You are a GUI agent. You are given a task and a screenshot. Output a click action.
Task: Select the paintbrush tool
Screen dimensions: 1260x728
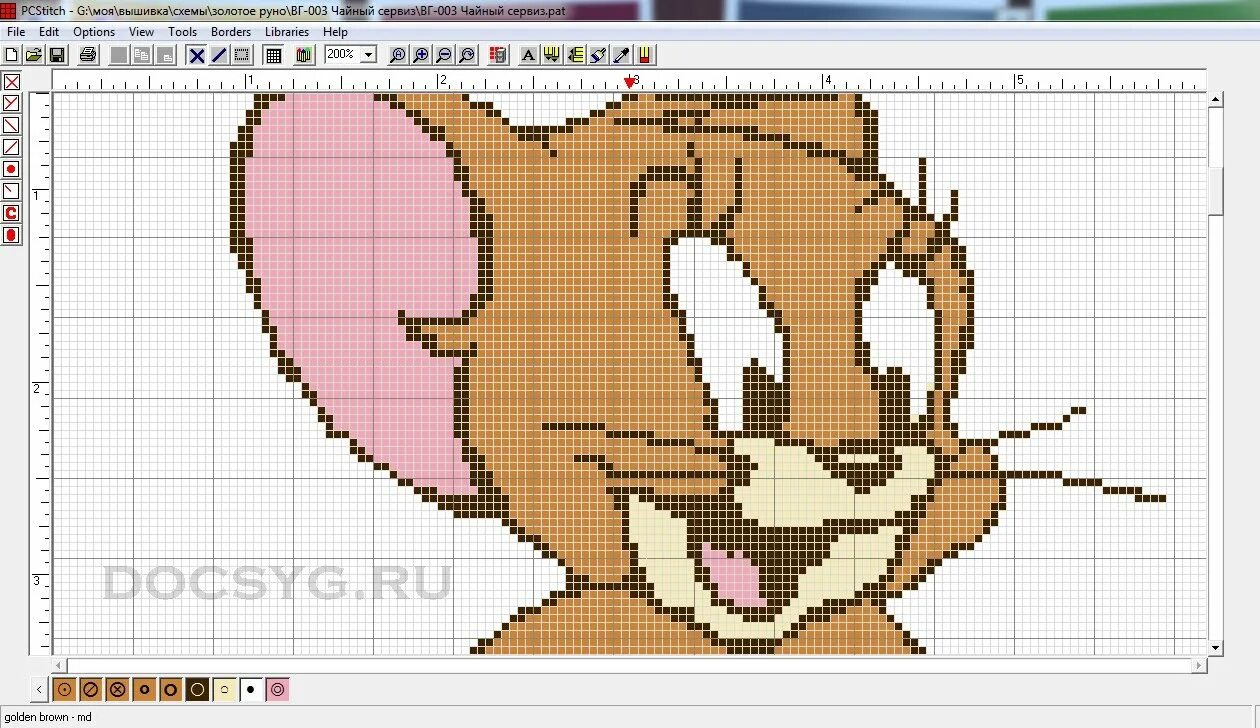pyautogui.click(x=598, y=54)
